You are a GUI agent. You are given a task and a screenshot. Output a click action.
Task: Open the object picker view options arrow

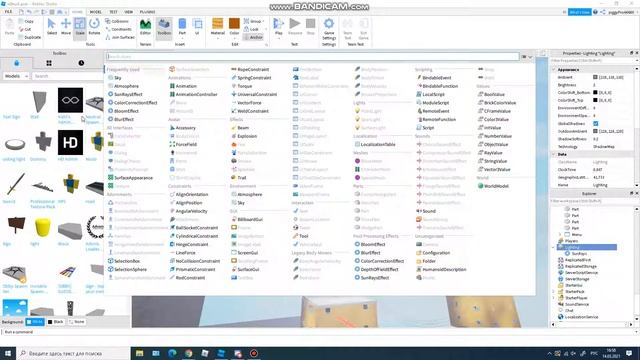[x=530, y=57]
